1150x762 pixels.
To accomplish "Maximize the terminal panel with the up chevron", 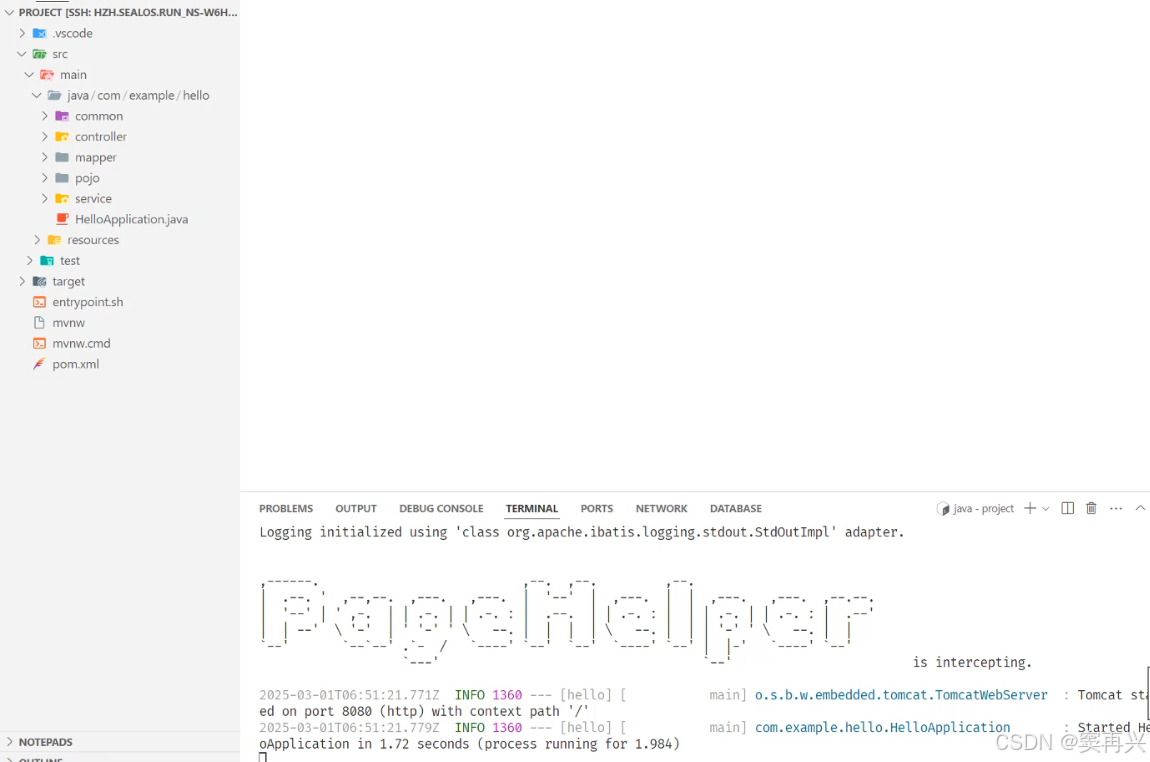I will point(1140,508).
